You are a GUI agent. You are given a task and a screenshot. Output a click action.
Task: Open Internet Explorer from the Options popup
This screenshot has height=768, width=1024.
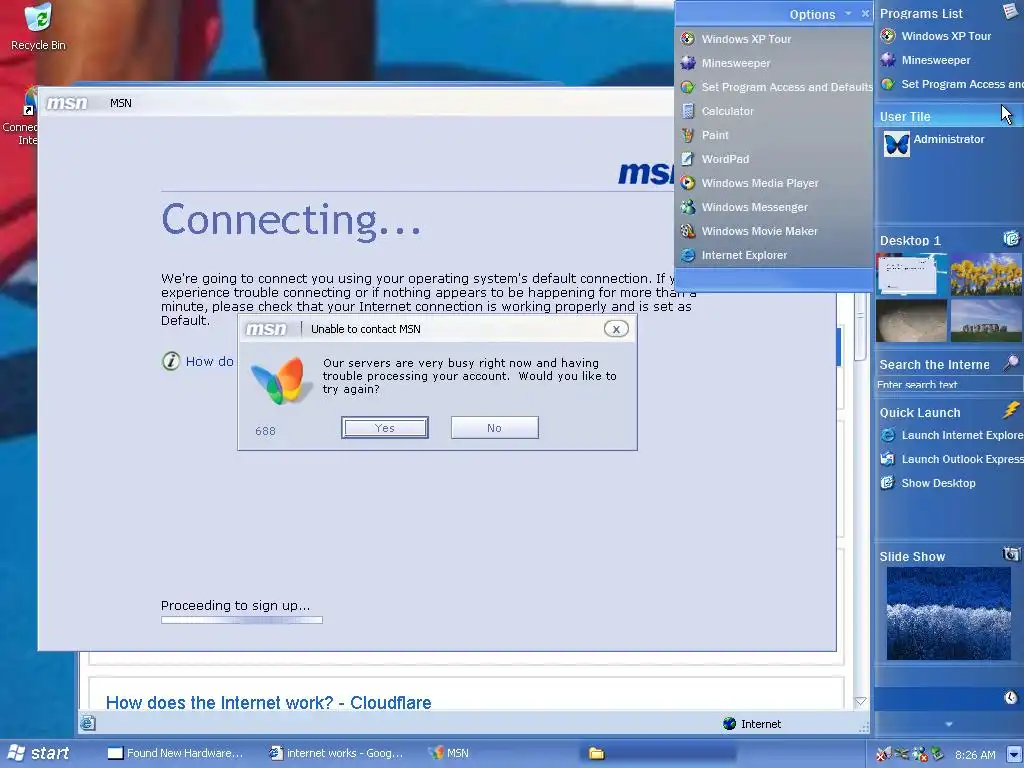coord(774,255)
